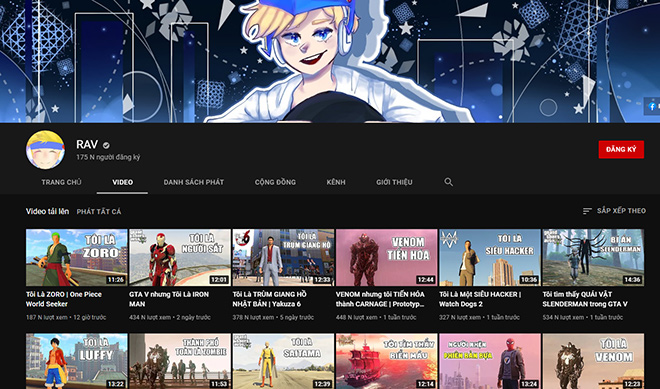Open the Facebook link icon on the banner
This screenshot has height=389, width=660.
tap(652, 107)
